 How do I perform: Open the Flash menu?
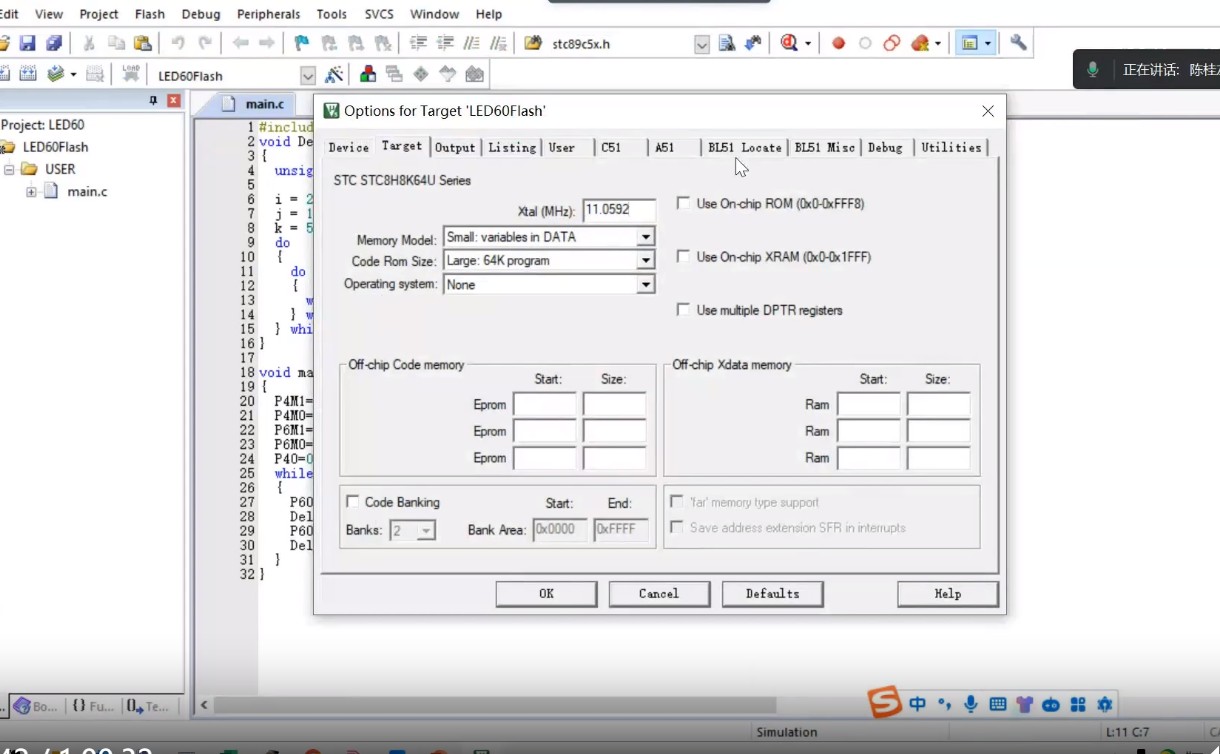(x=150, y=14)
